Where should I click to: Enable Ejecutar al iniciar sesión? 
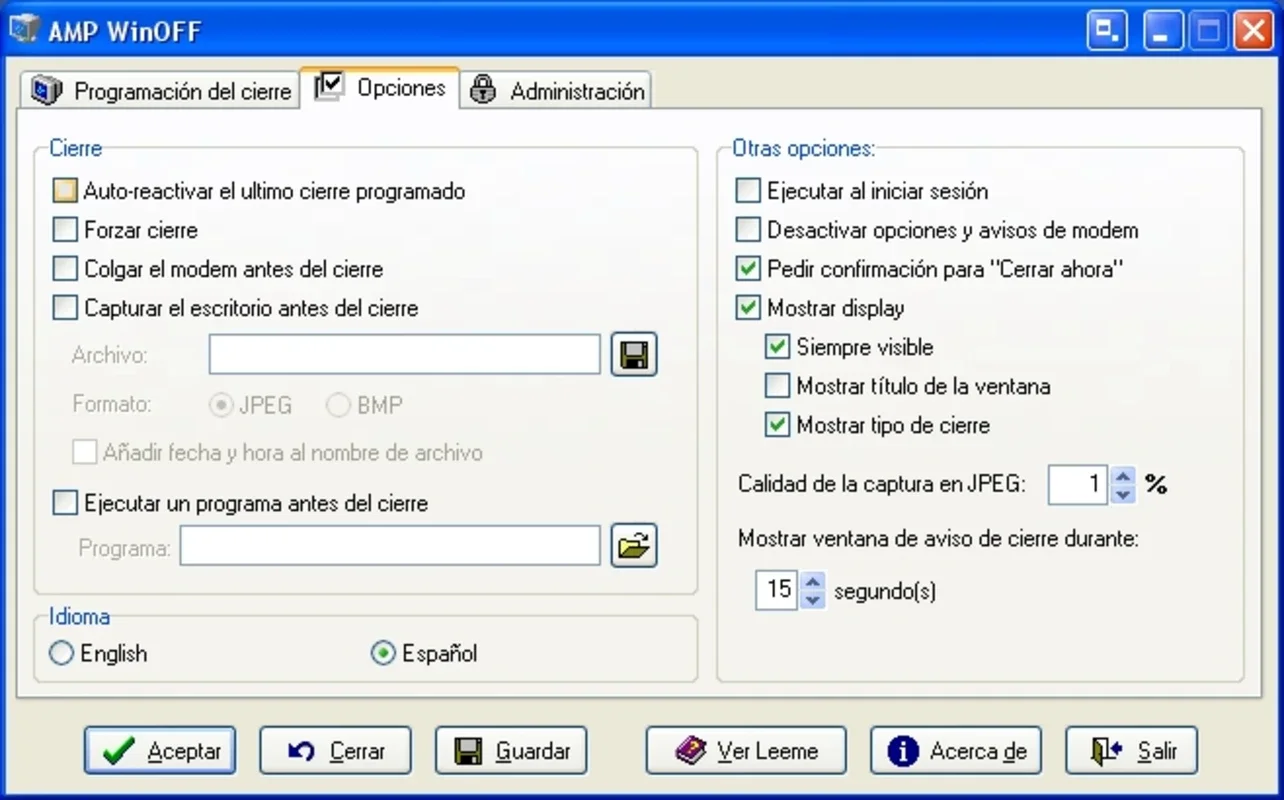(x=748, y=191)
